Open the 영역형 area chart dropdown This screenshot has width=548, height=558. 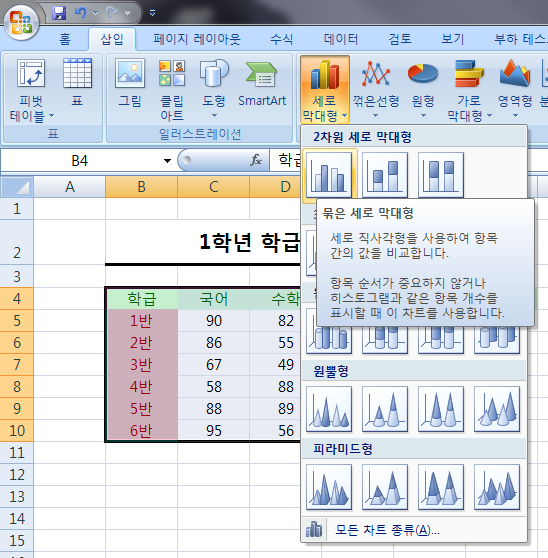pos(515,90)
